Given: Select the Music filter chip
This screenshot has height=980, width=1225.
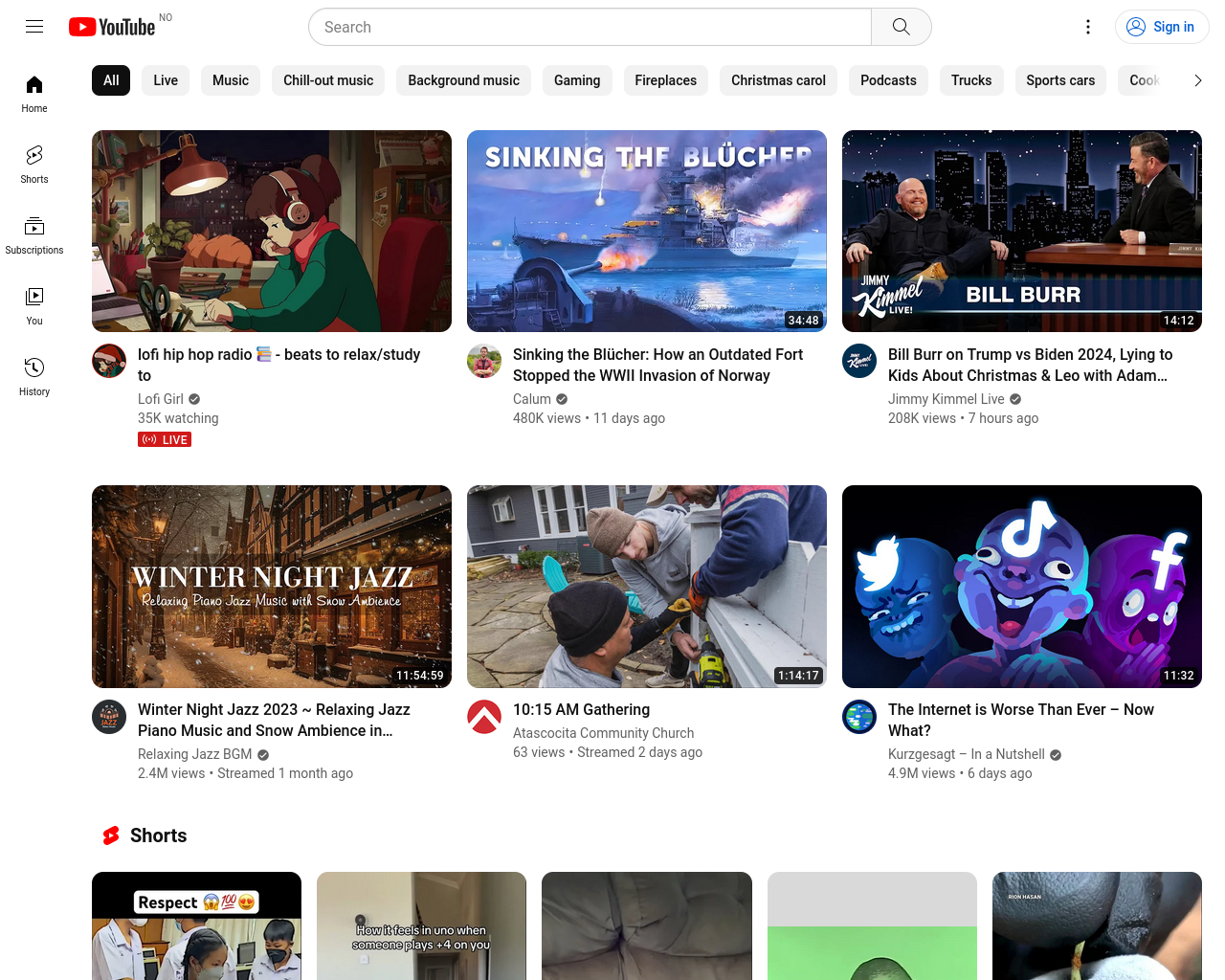Looking at the screenshot, I should 231,80.
